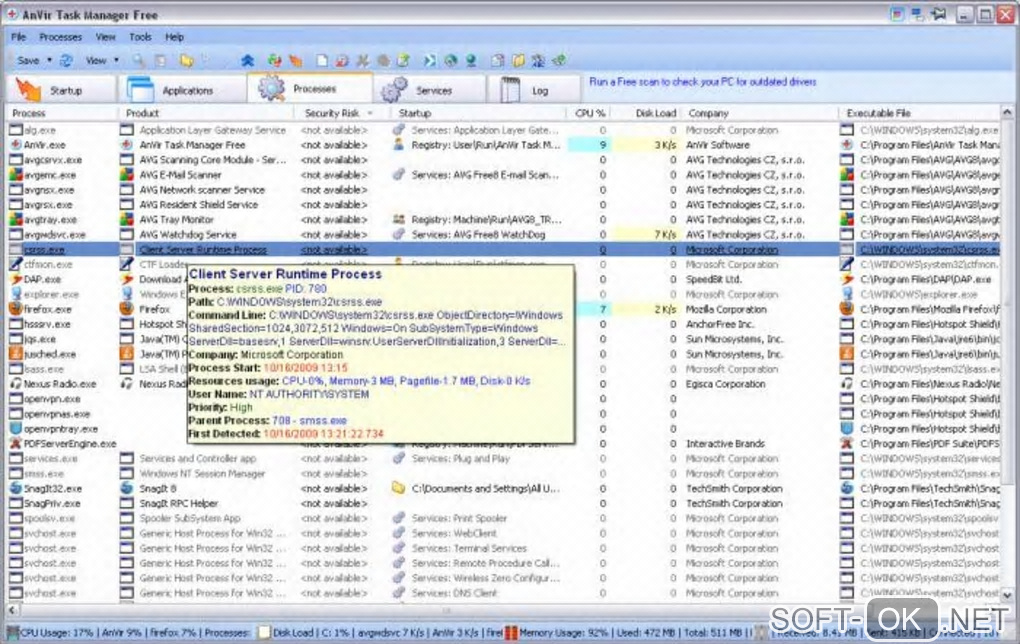The height and width of the screenshot is (644, 1020).
Task: Click AnVir.exe's CPU value 9
Action: click(603, 145)
